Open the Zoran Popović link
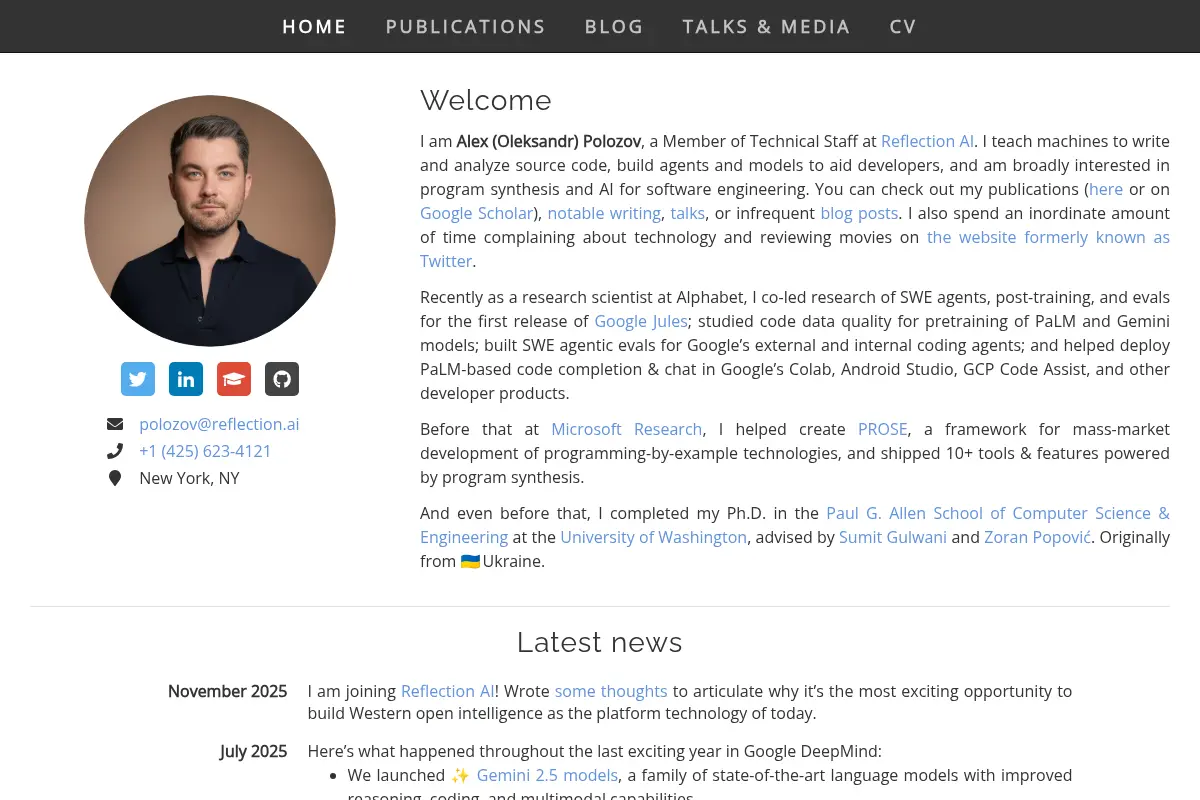1200x800 pixels. (x=1038, y=537)
